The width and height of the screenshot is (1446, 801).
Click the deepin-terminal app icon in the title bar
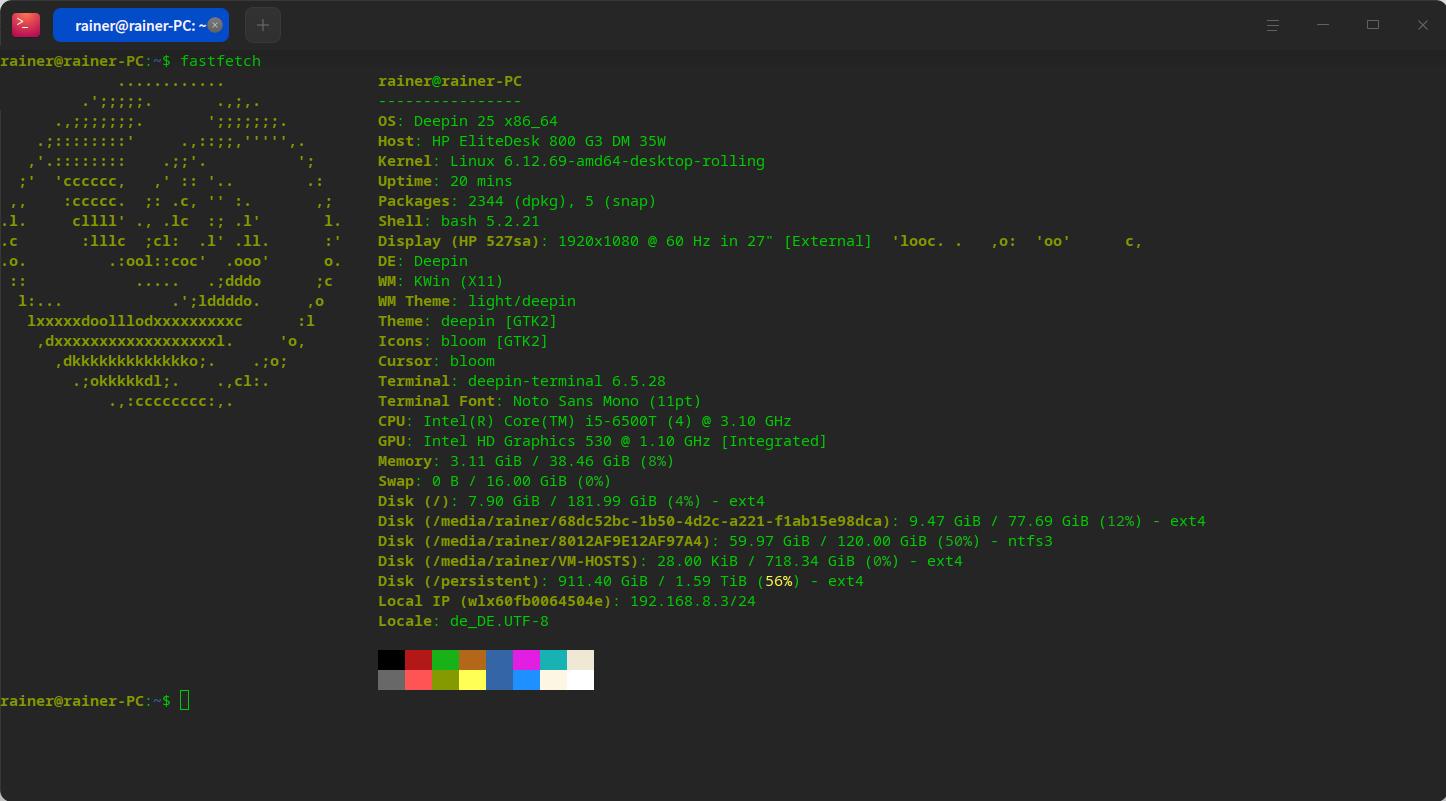[26, 25]
